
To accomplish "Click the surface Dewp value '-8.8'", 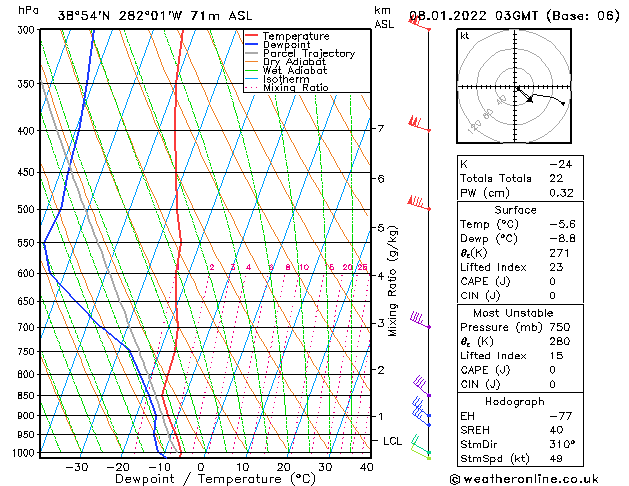I will click(562, 239).
